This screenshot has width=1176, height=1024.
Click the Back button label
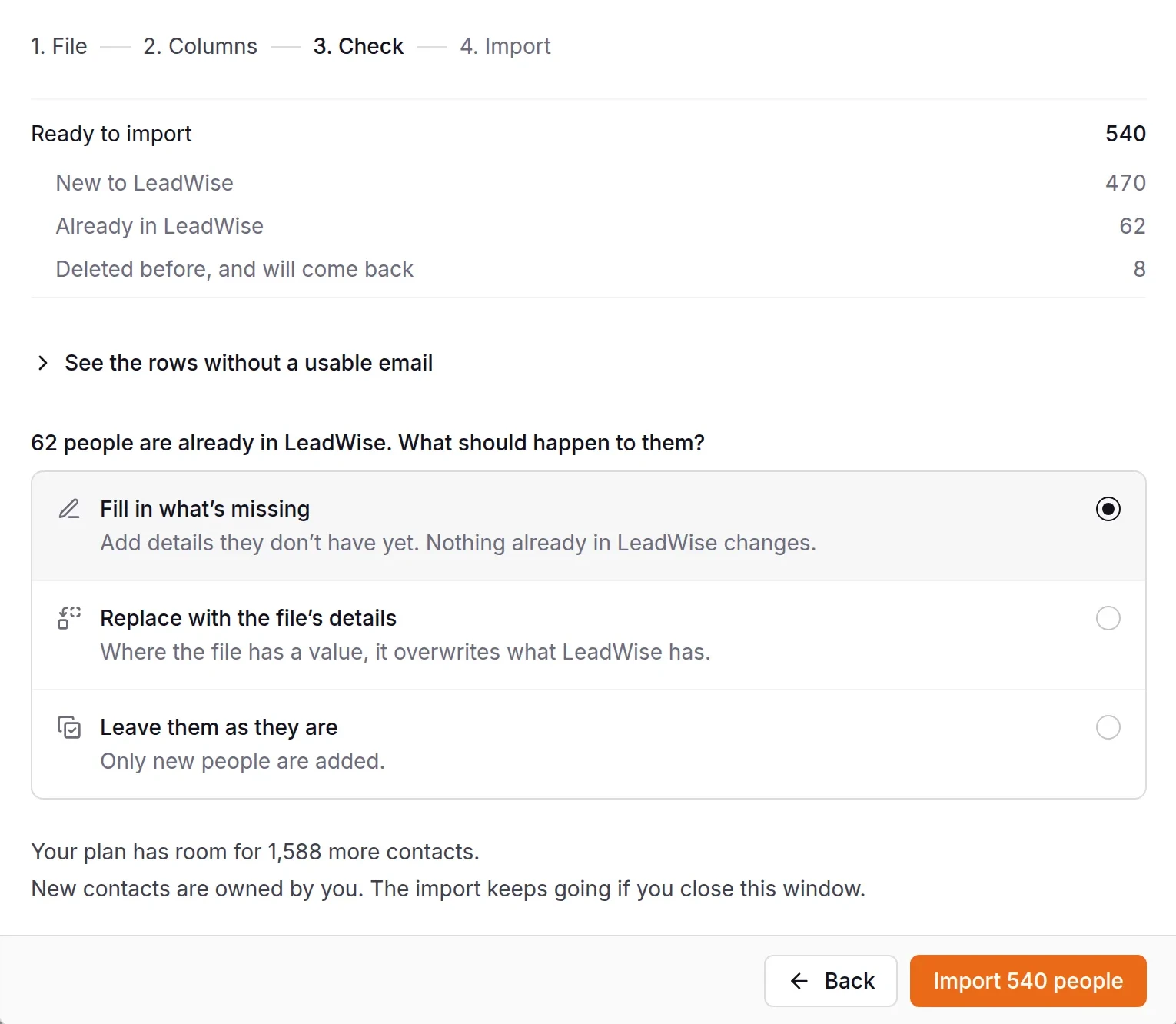pos(849,981)
